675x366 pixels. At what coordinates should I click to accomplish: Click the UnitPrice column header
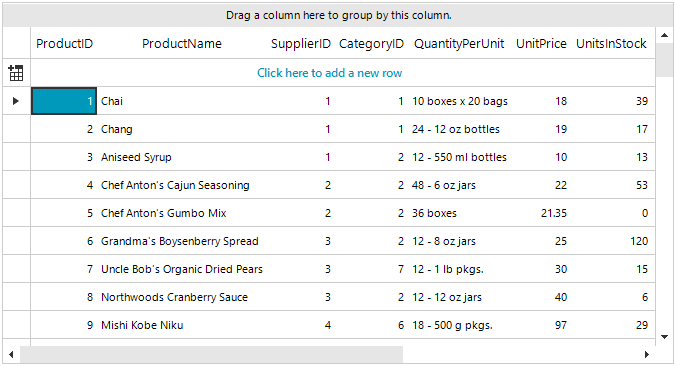click(541, 43)
